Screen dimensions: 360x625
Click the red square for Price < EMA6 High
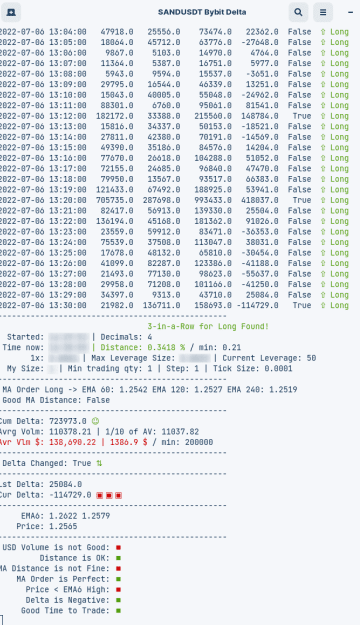pos(118,590)
